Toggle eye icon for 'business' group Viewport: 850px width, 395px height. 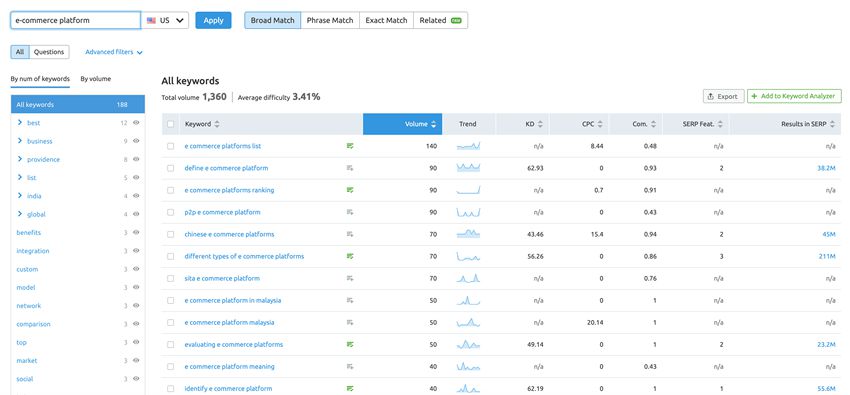(136, 141)
